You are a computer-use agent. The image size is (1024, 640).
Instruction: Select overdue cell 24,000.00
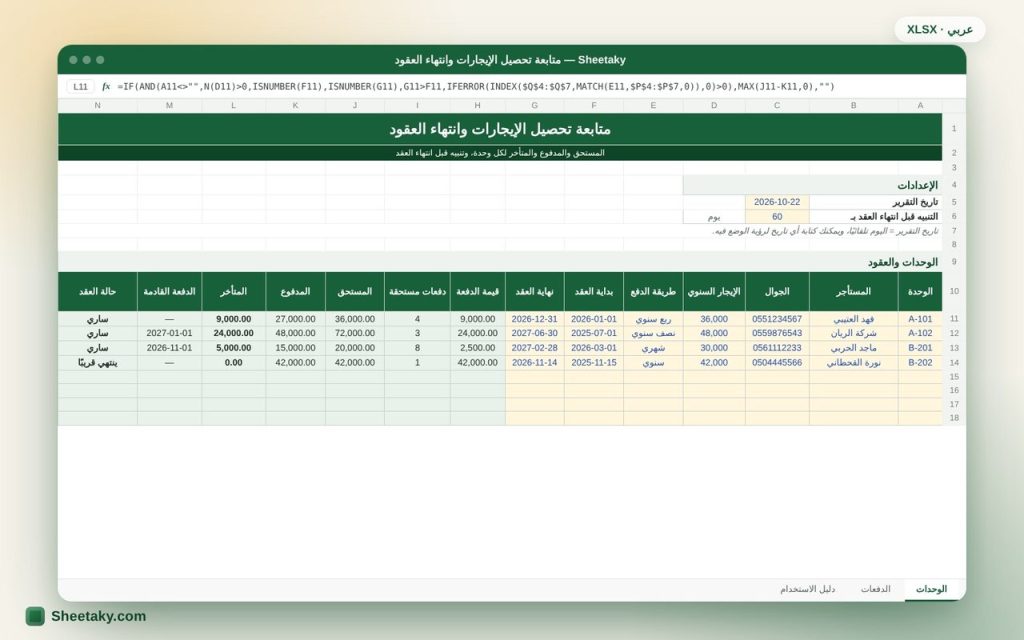tap(233, 333)
